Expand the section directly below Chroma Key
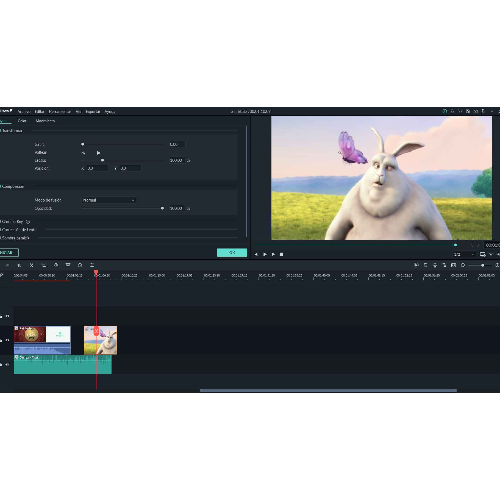500x500 pixels. pyautogui.click(x=18, y=230)
